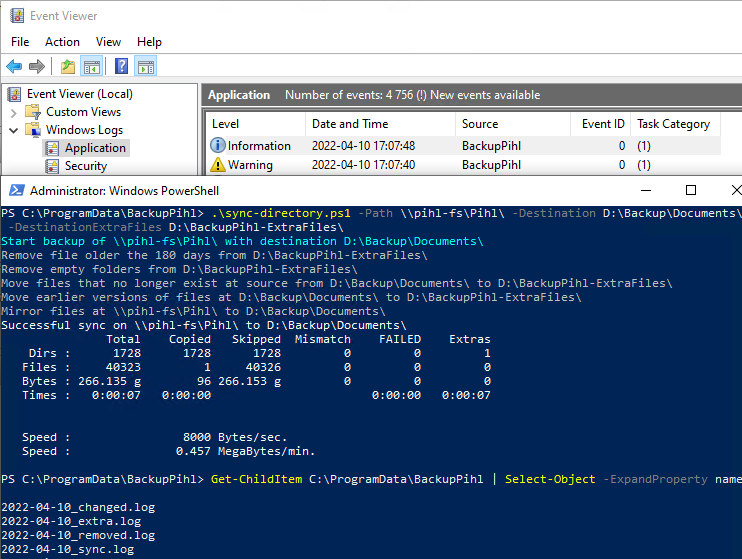742x559 pixels.
Task: Click the Information level icon in first event row
Action: click(x=217, y=145)
